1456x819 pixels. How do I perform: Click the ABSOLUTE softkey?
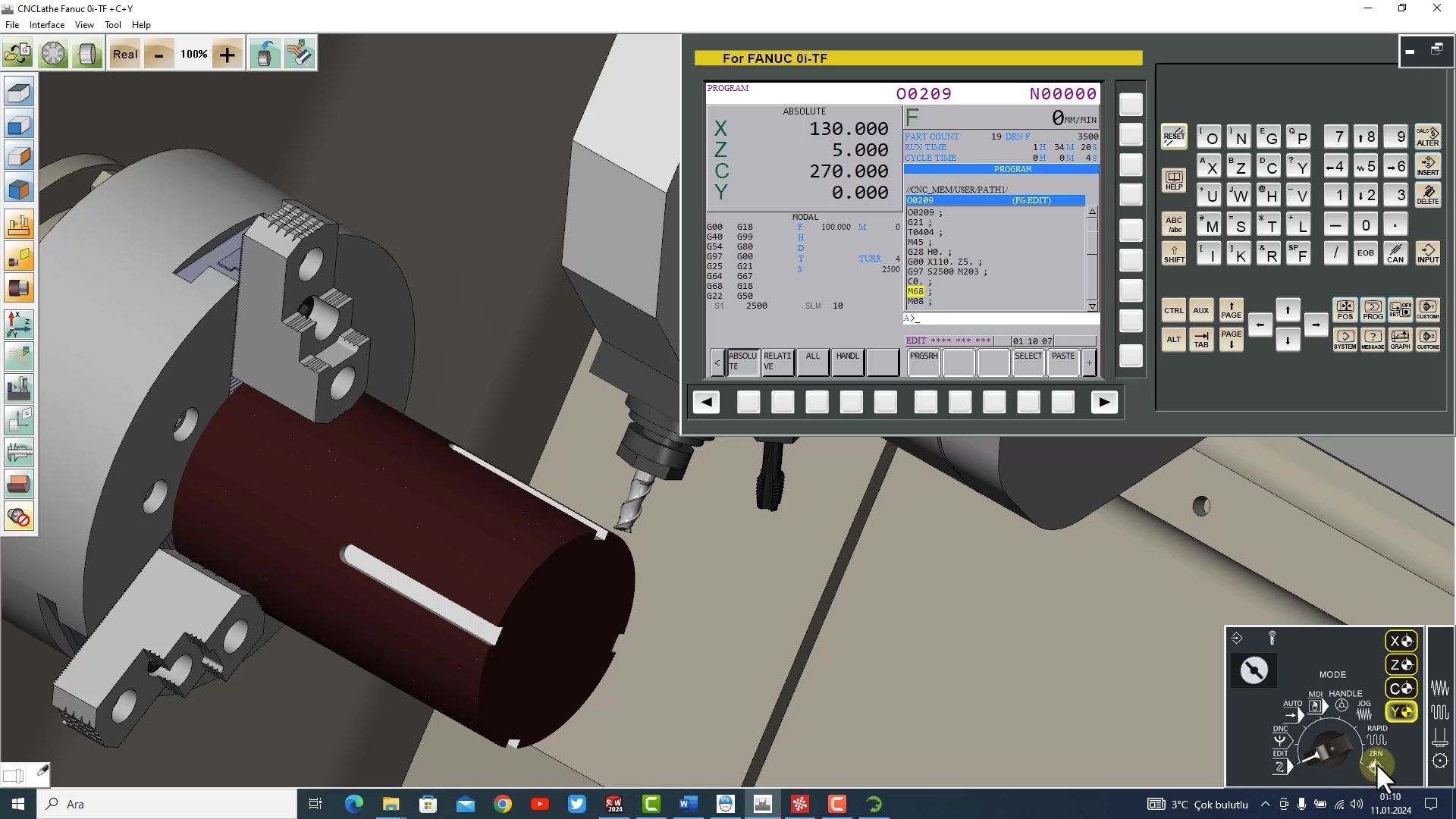(x=743, y=362)
